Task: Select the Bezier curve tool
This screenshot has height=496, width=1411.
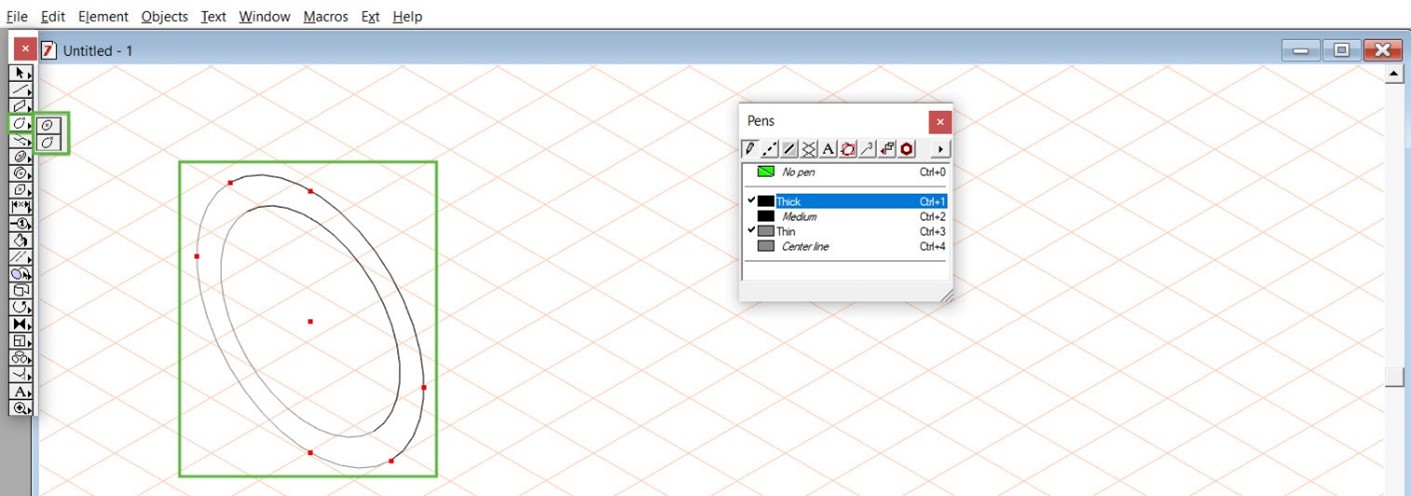Action: pyautogui.click(x=21, y=140)
